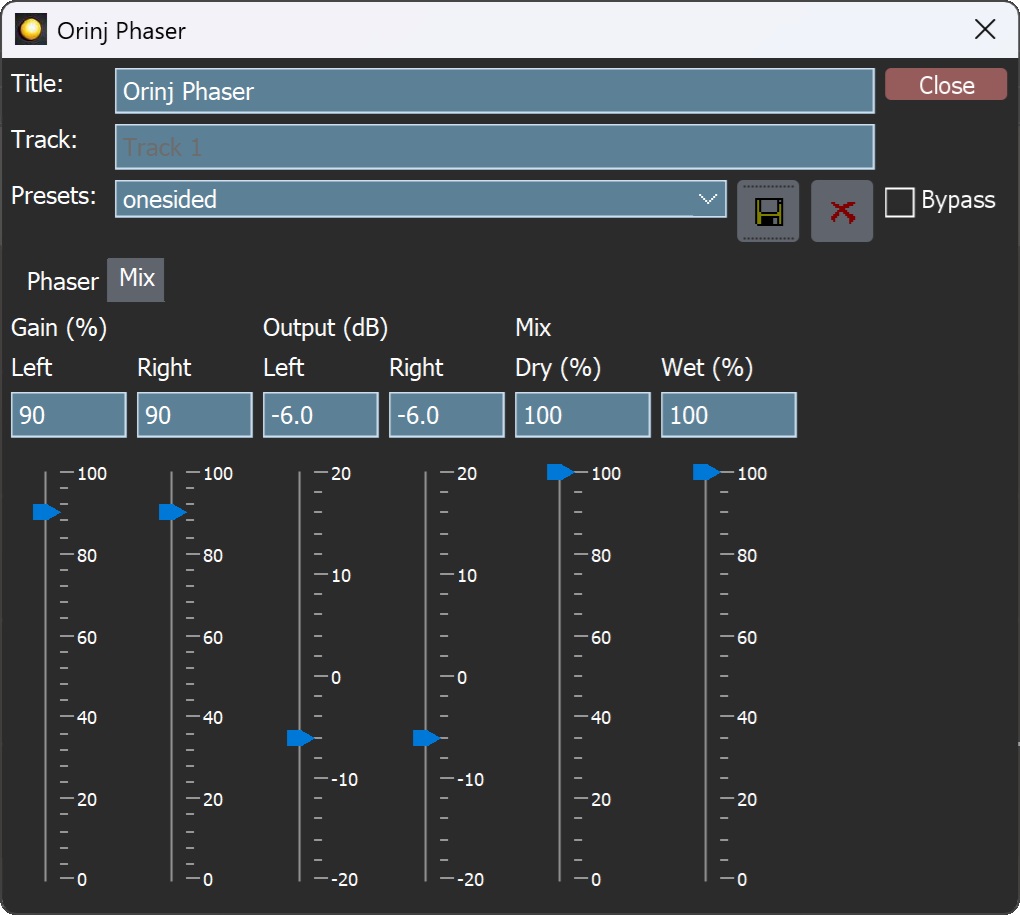Click the Gain Left value field
1020x915 pixels.
(69, 415)
